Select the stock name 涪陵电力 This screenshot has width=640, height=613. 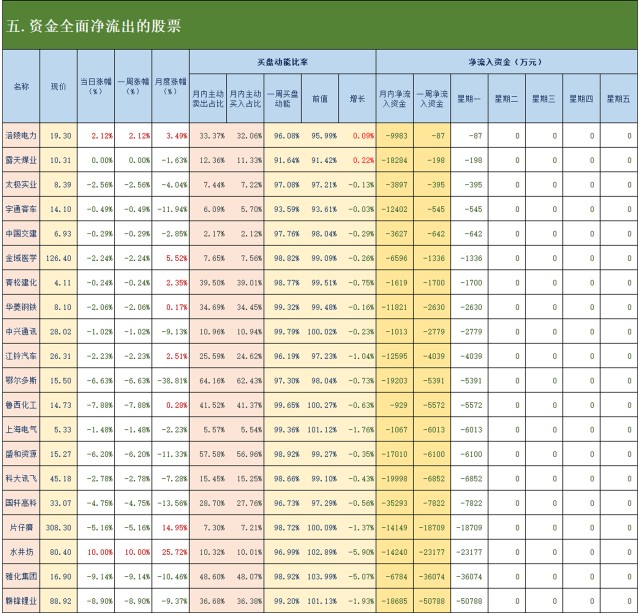(21, 134)
